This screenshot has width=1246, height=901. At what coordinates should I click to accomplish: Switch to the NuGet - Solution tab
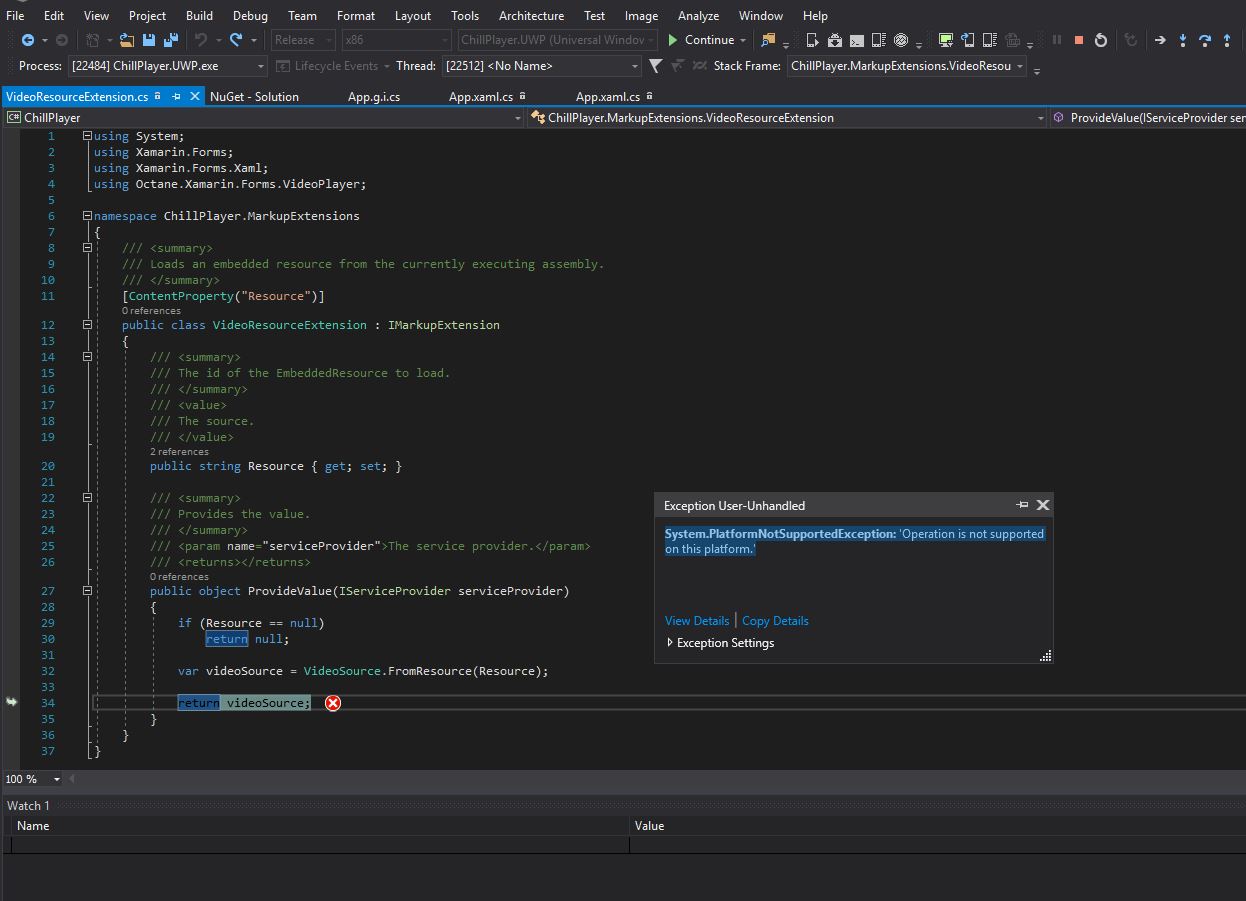pos(254,96)
